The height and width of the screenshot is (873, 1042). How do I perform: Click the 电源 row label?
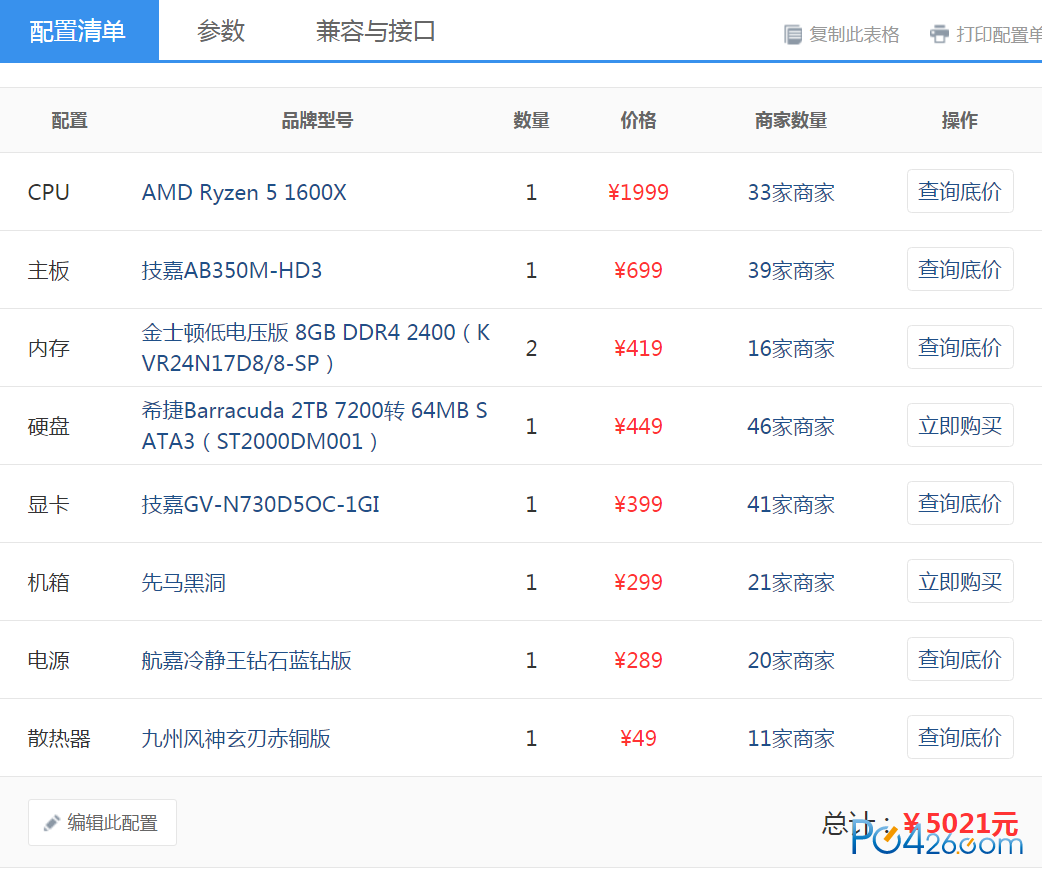click(49, 660)
